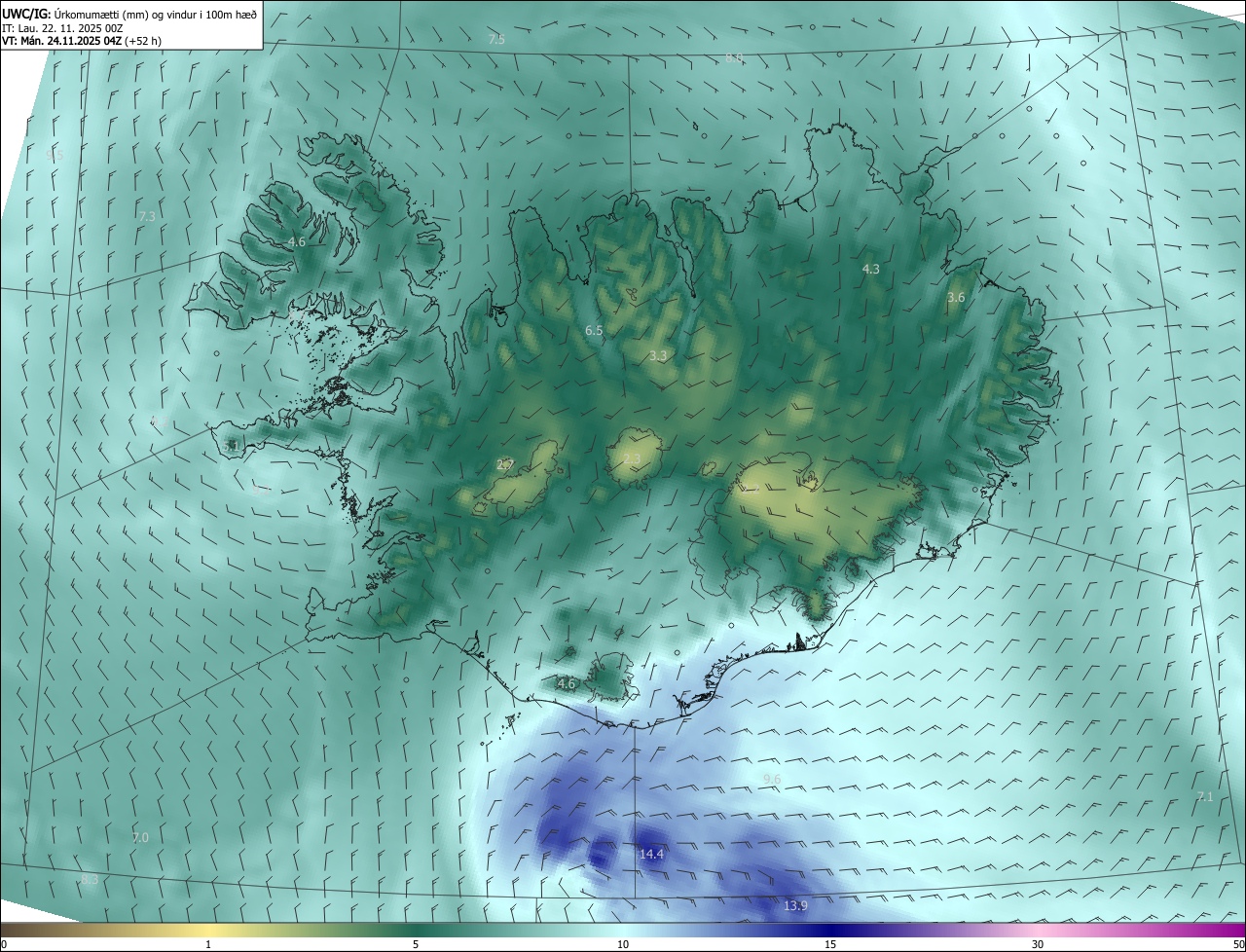Click the 2.7 value label on the western glacier
The image size is (1246, 952).
pyautogui.click(x=504, y=464)
